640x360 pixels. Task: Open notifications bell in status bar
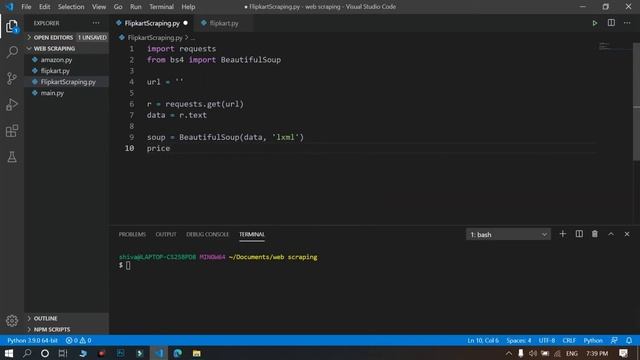629,340
